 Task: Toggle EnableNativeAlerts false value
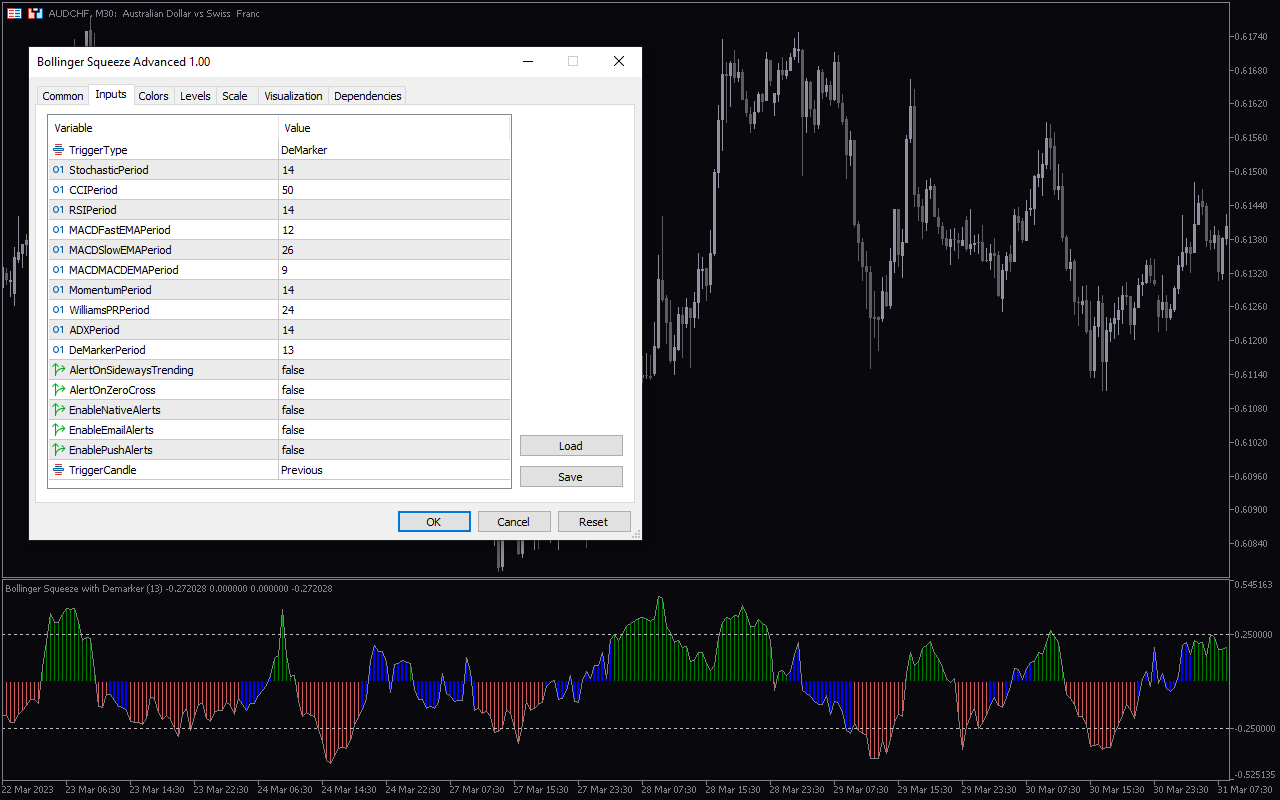(394, 410)
